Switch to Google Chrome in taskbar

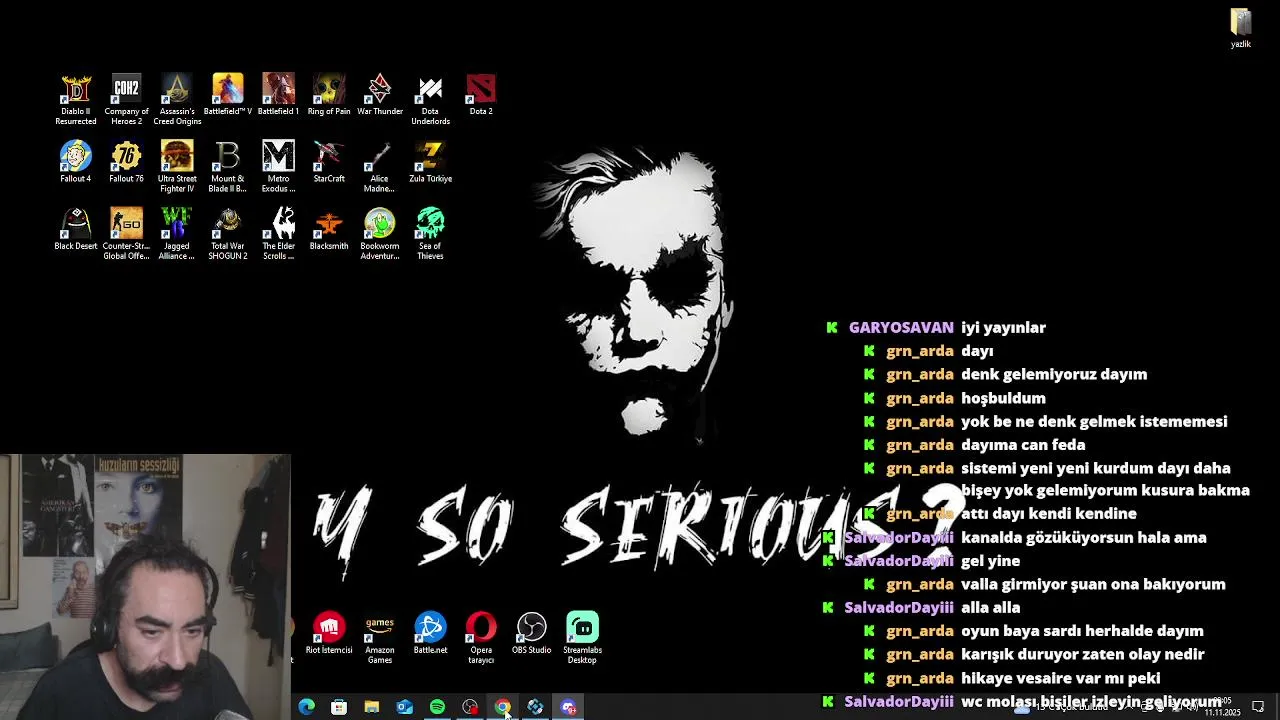pos(503,707)
